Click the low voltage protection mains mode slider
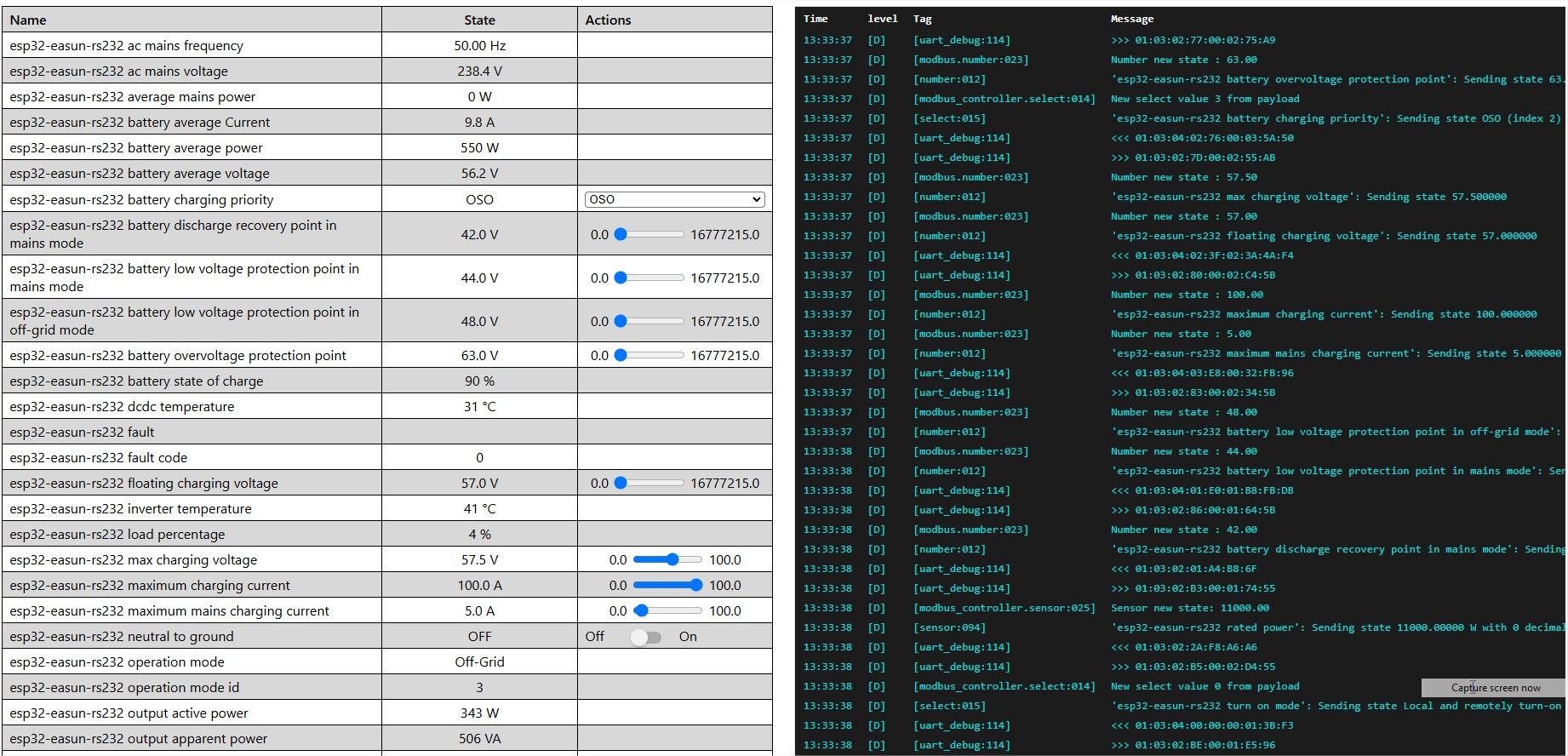The image size is (1568, 756). (650, 278)
